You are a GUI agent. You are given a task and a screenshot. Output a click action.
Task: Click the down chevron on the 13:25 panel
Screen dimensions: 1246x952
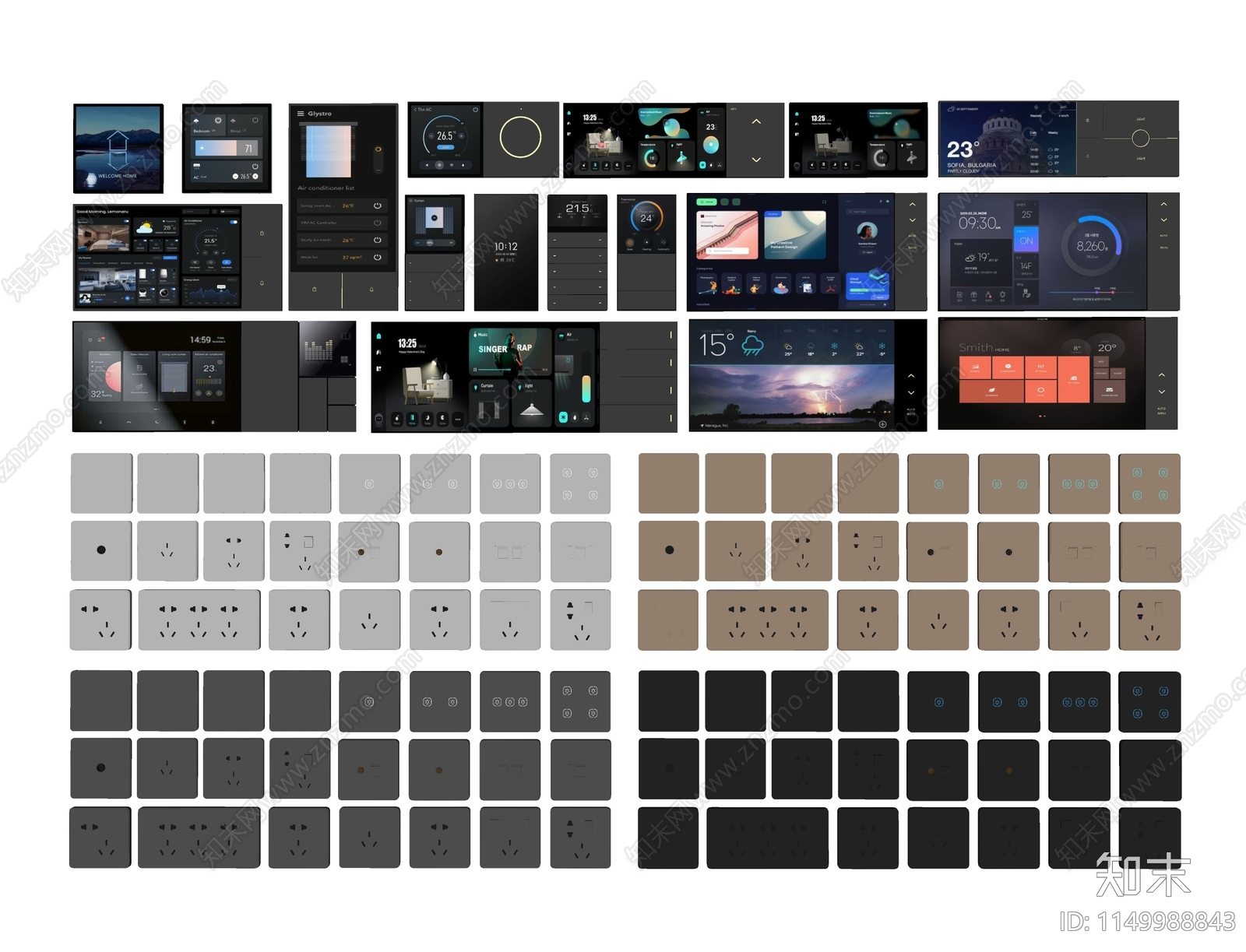coord(756,160)
